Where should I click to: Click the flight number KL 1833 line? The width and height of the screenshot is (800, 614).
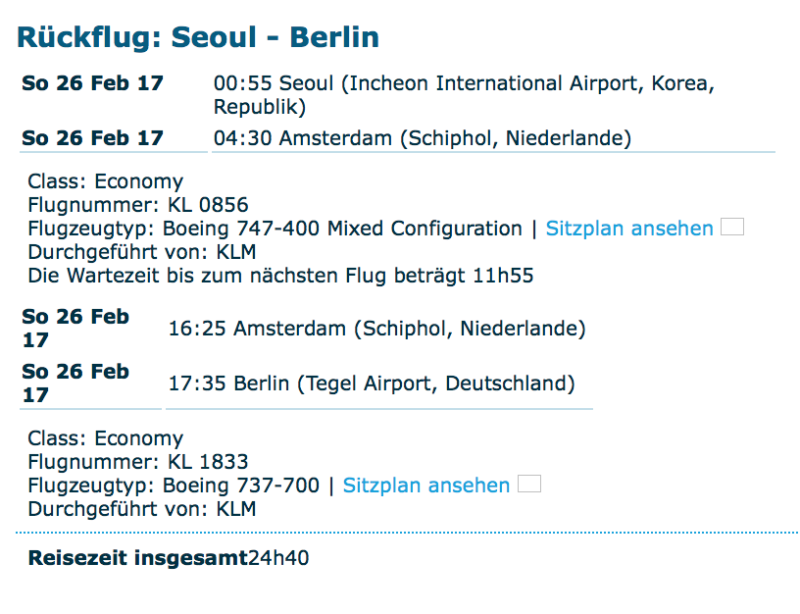pyautogui.click(x=124, y=462)
